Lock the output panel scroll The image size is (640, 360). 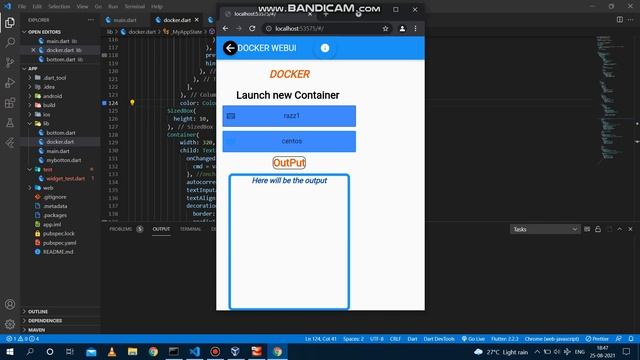point(598,229)
